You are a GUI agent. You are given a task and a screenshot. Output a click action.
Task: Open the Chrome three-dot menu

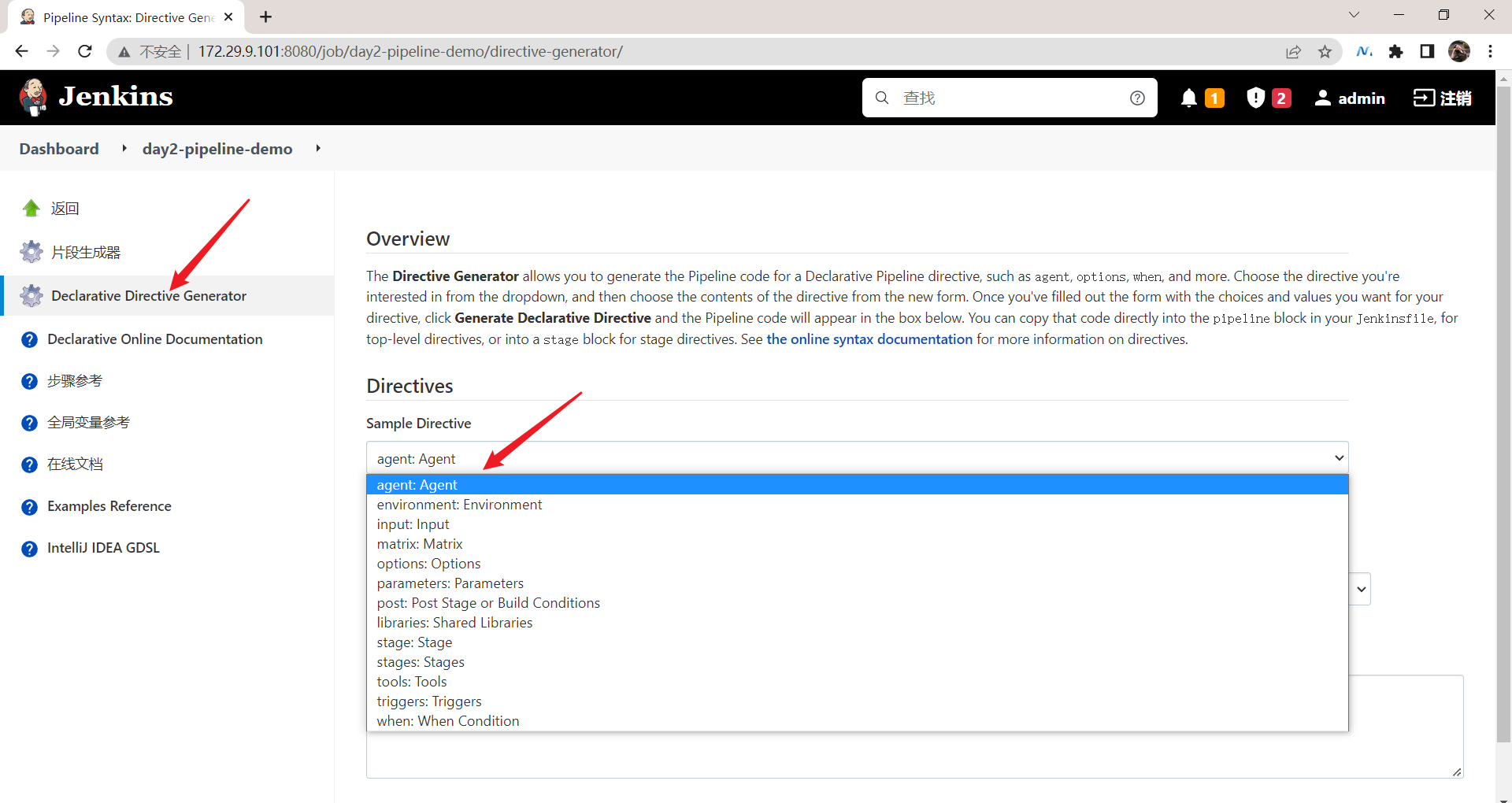(x=1490, y=51)
